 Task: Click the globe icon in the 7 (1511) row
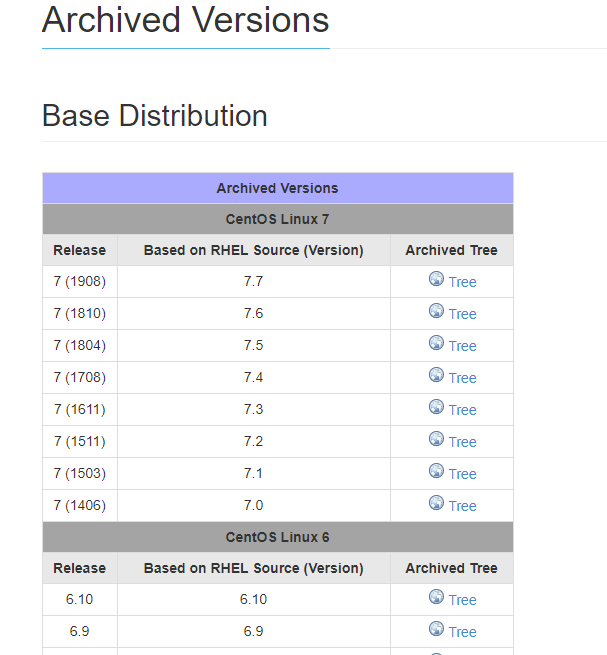(x=436, y=439)
